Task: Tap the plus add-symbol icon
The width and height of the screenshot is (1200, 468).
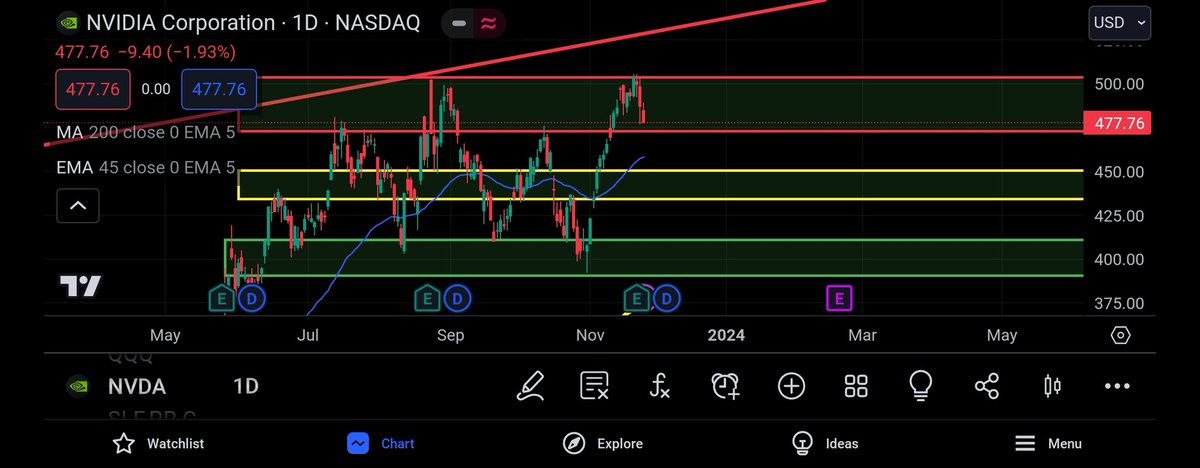Action: (x=791, y=386)
